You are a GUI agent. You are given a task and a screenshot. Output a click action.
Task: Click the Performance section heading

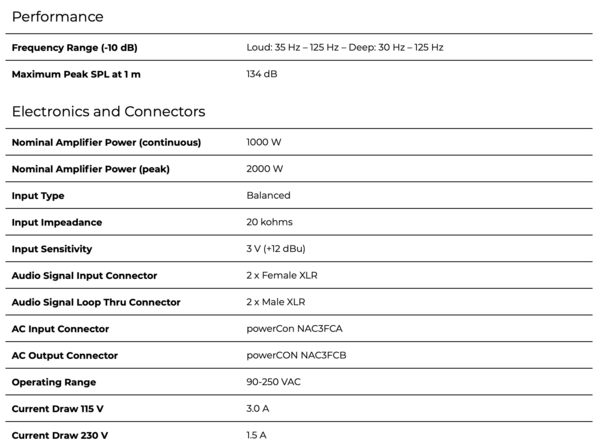tap(58, 17)
